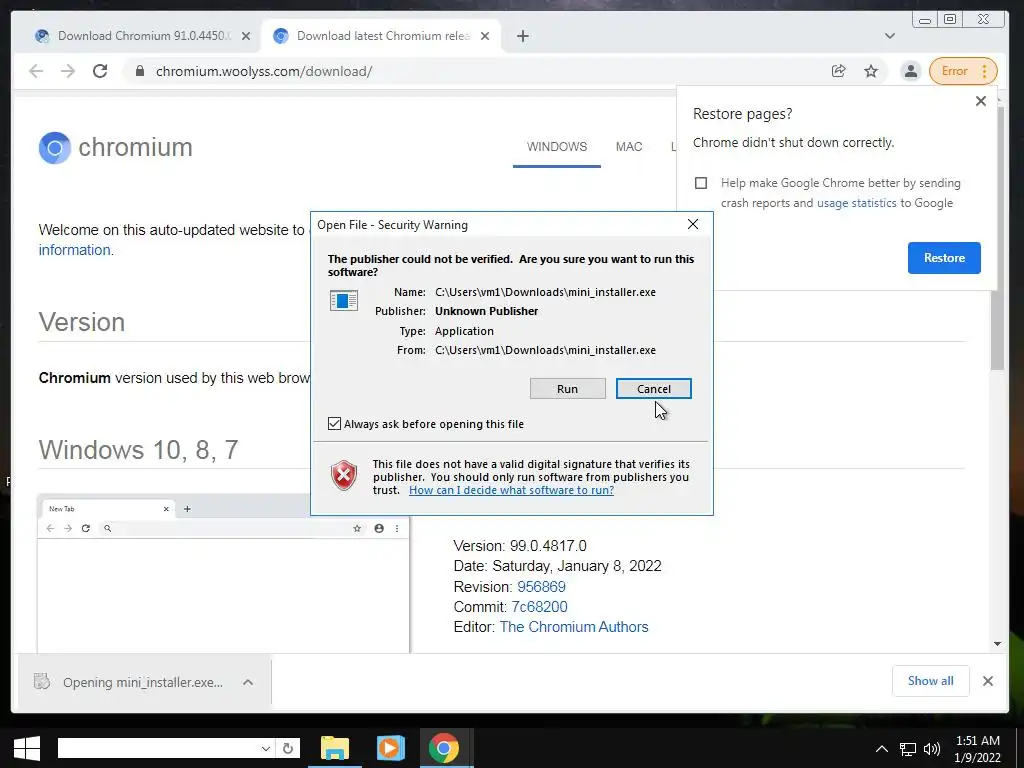Image resolution: width=1024 pixels, height=768 pixels.
Task: Open the Windows Start menu
Action: pyautogui.click(x=26, y=748)
